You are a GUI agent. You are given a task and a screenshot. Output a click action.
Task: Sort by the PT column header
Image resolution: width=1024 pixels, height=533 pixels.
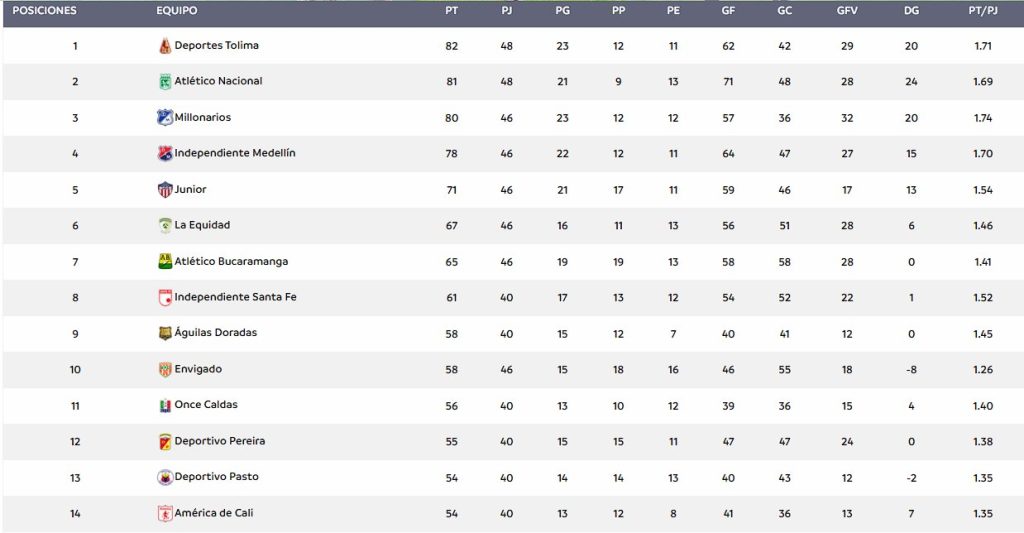tap(451, 10)
